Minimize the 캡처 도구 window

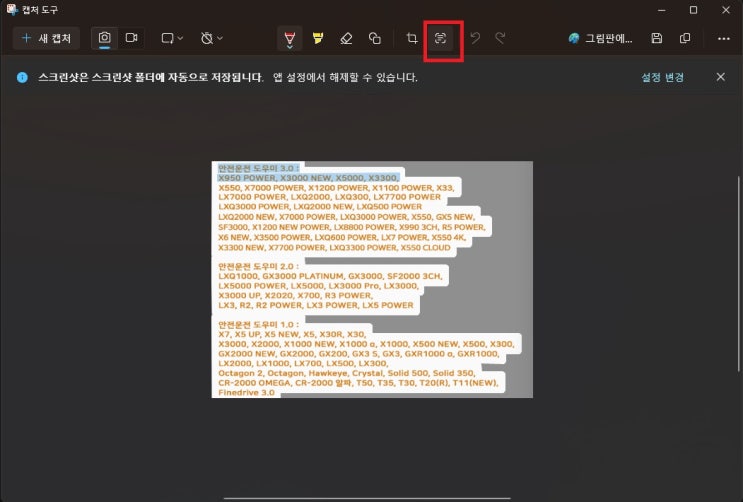click(x=661, y=10)
